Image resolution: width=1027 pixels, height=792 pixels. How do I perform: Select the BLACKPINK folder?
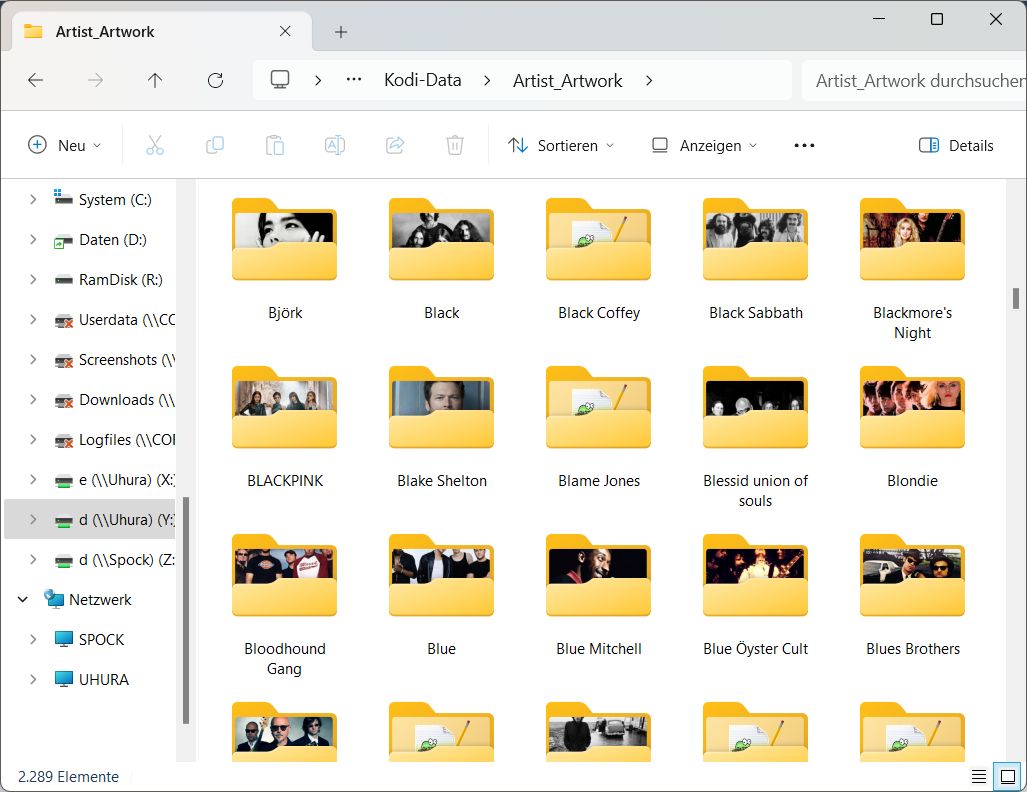coord(284,427)
